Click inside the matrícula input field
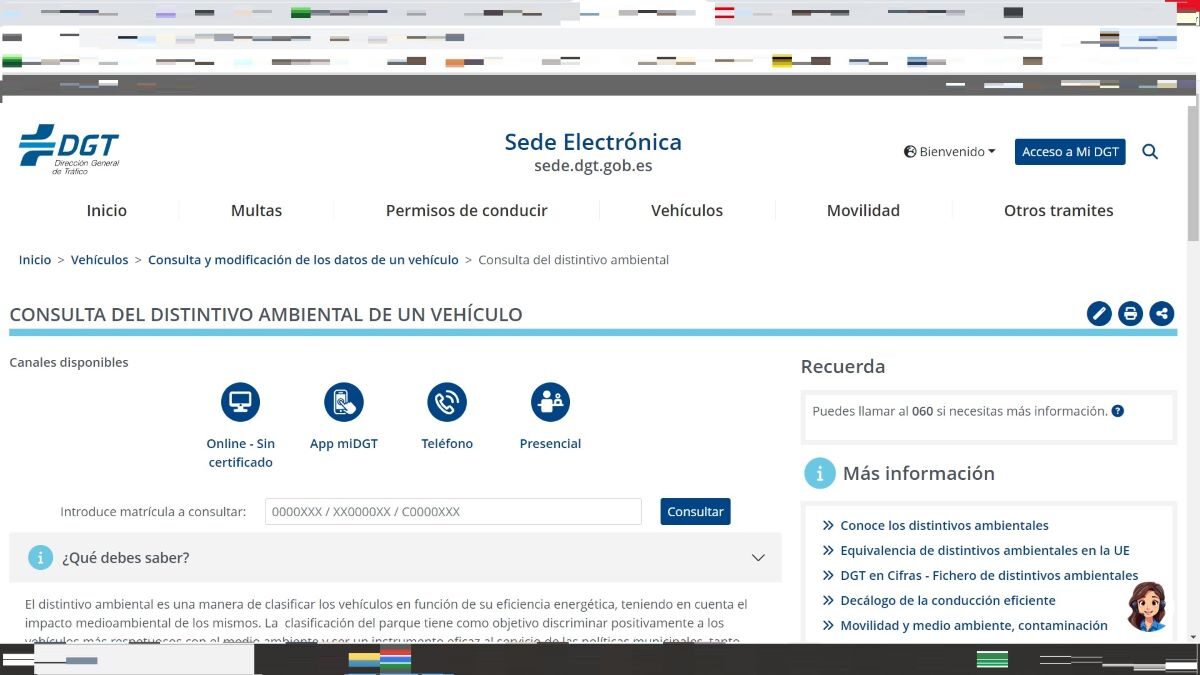This screenshot has width=1200, height=675. click(x=452, y=511)
